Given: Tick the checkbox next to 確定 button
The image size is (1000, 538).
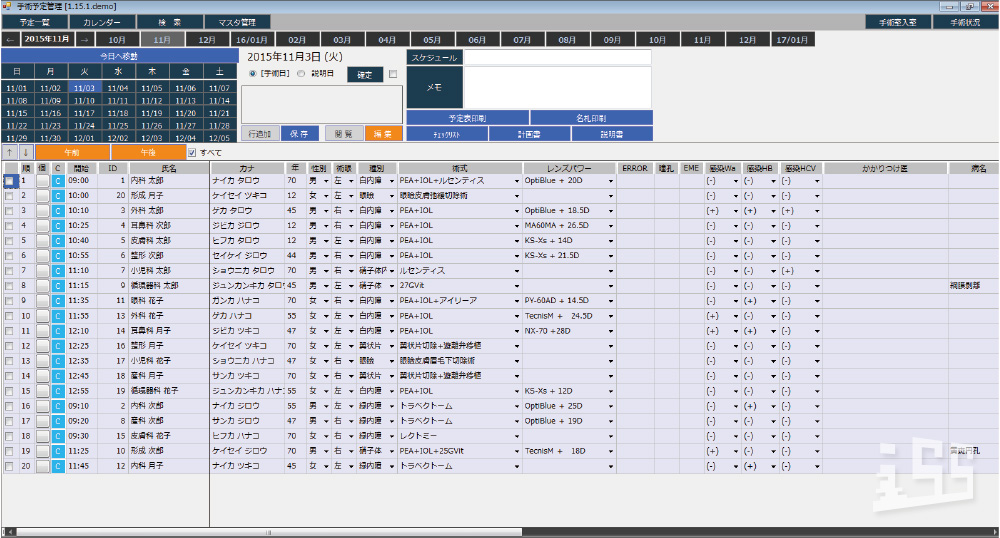Looking at the screenshot, I should [393, 75].
